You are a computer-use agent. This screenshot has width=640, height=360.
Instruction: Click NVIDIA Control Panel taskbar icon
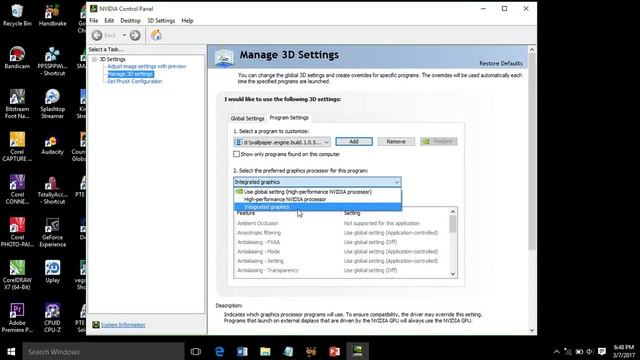pos(357,351)
